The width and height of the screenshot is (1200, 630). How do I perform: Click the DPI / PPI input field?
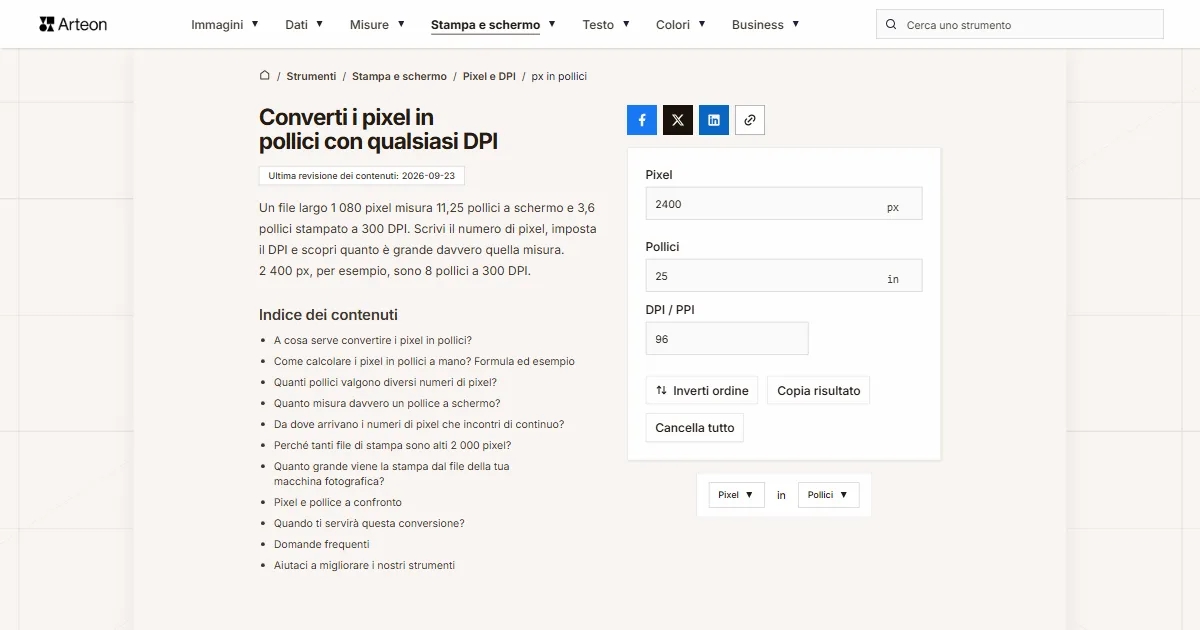(727, 339)
